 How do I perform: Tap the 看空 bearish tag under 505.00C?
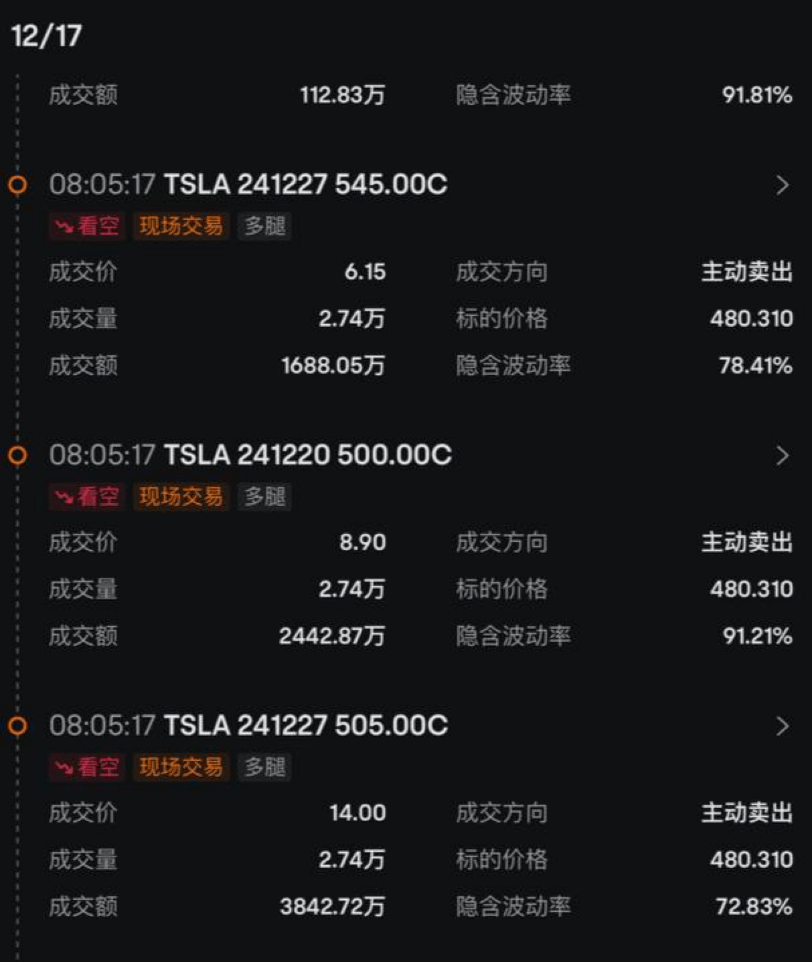click(86, 767)
